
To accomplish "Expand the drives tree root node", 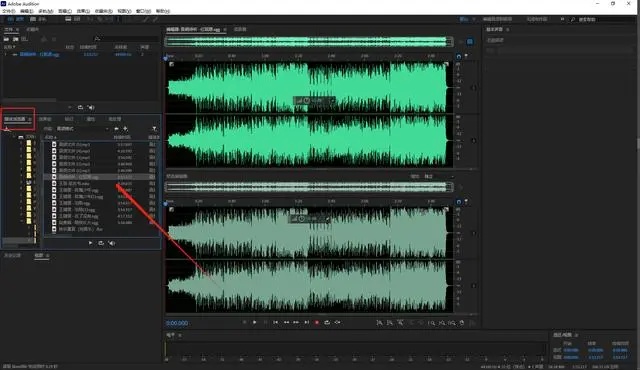I will [14, 137].
